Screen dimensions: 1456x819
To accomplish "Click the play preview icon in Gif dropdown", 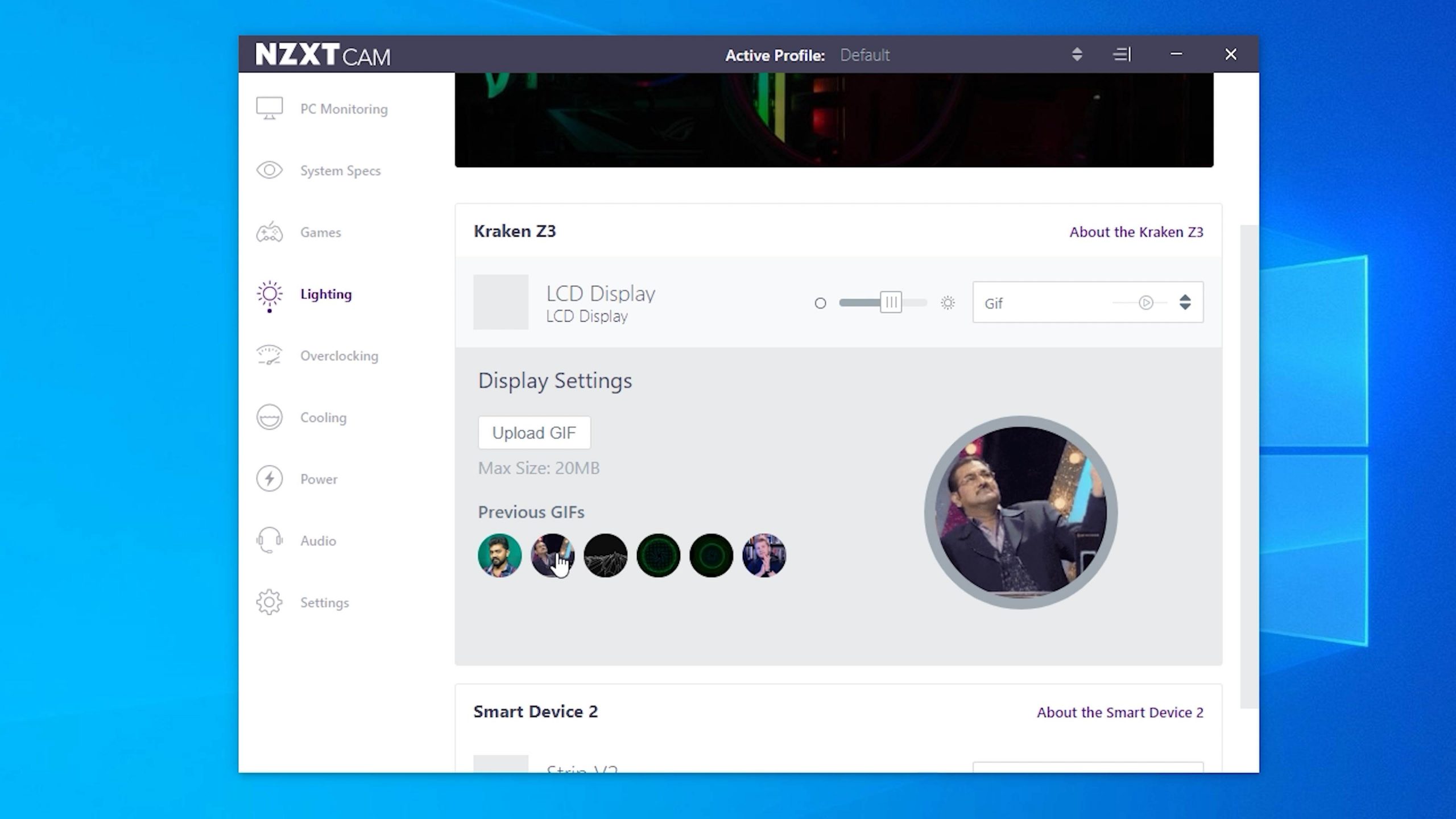I will pos(1146,303).
